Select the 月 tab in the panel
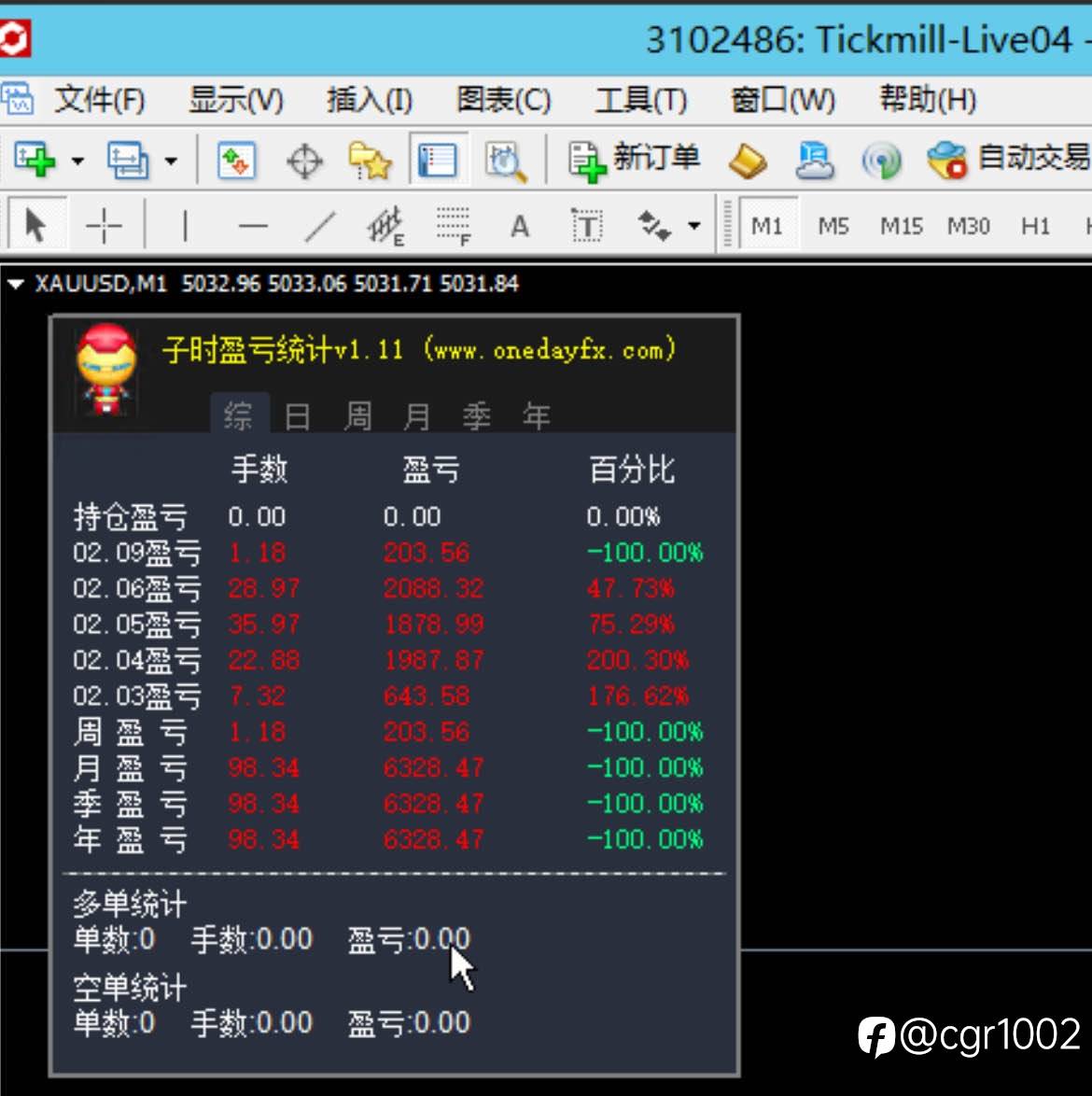 pos(417,416)
